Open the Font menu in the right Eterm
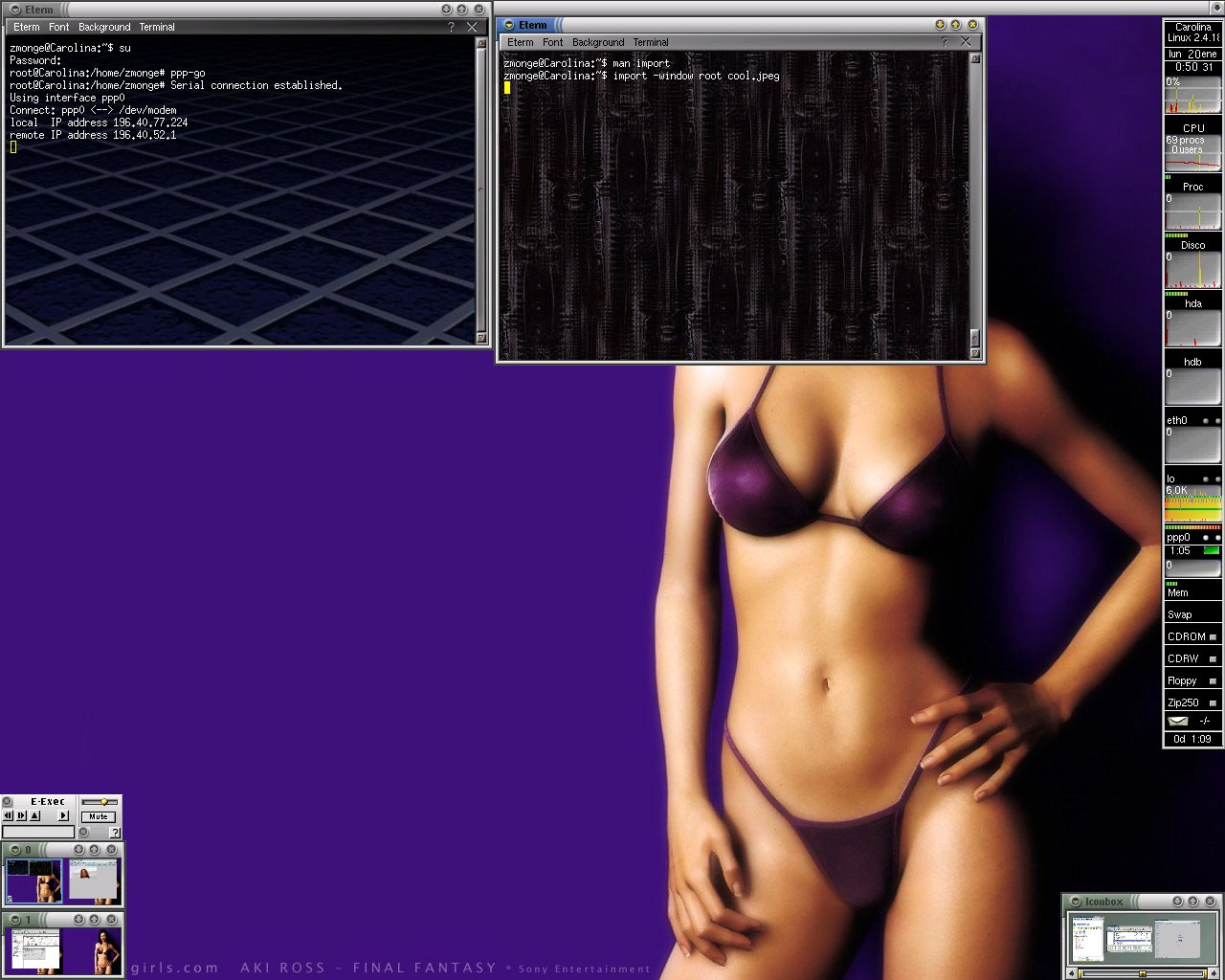 coord(553,42)
